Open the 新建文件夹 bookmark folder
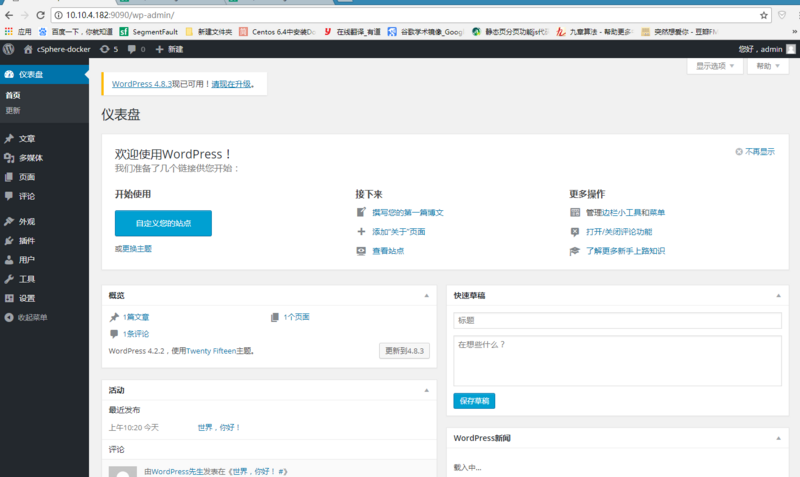The height and width of the screenshot is (477, 800). pos(209,32)
